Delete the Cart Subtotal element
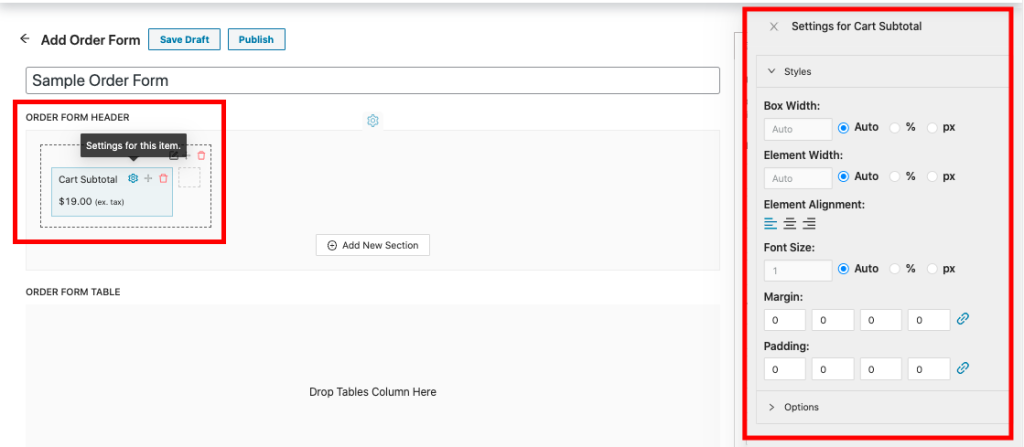 [x=164, y=179]
